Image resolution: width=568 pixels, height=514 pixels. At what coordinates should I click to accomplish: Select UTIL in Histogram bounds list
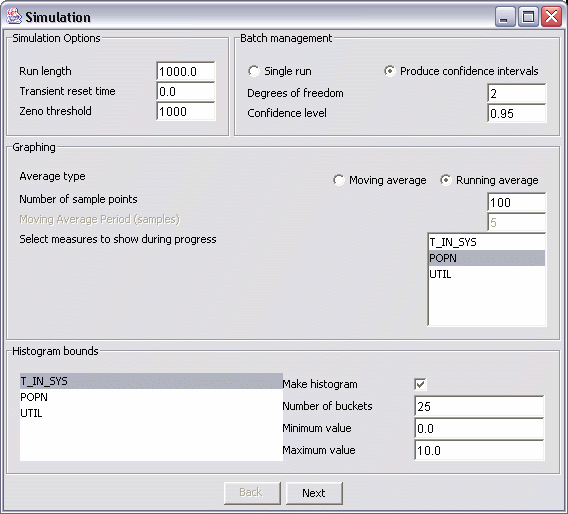(151, 413)
